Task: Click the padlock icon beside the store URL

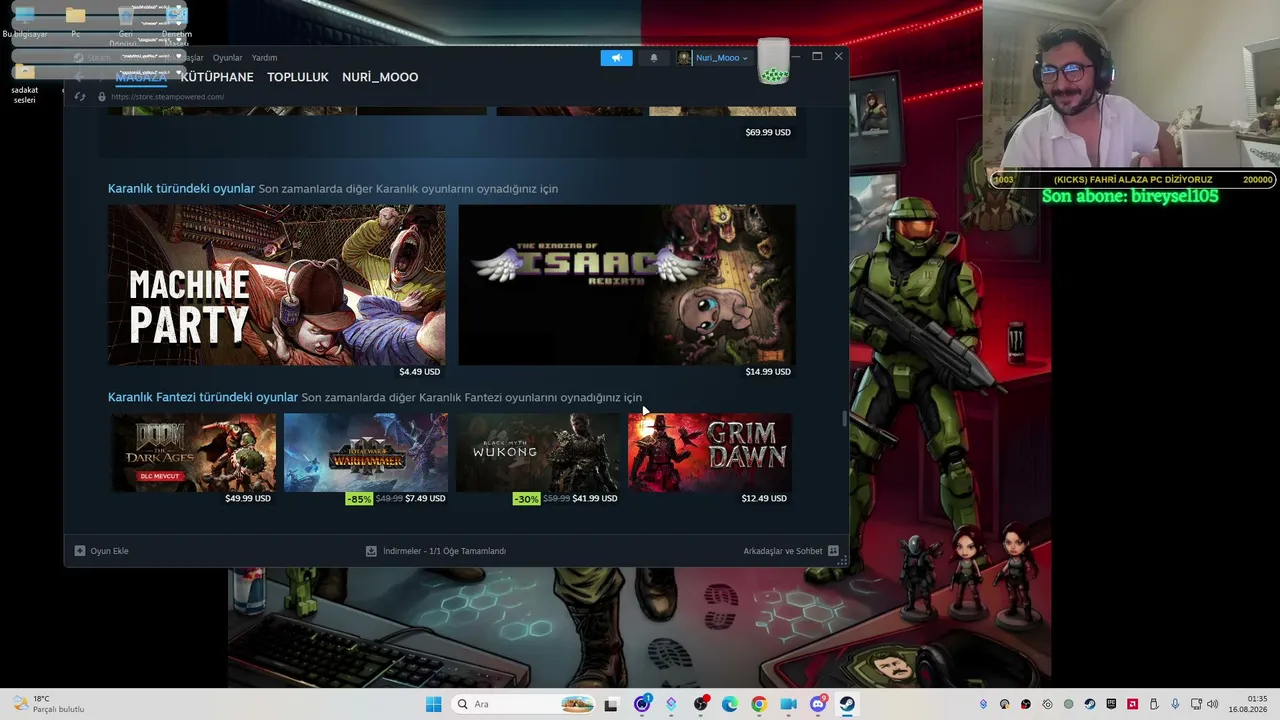Action: tap(102, 97)
